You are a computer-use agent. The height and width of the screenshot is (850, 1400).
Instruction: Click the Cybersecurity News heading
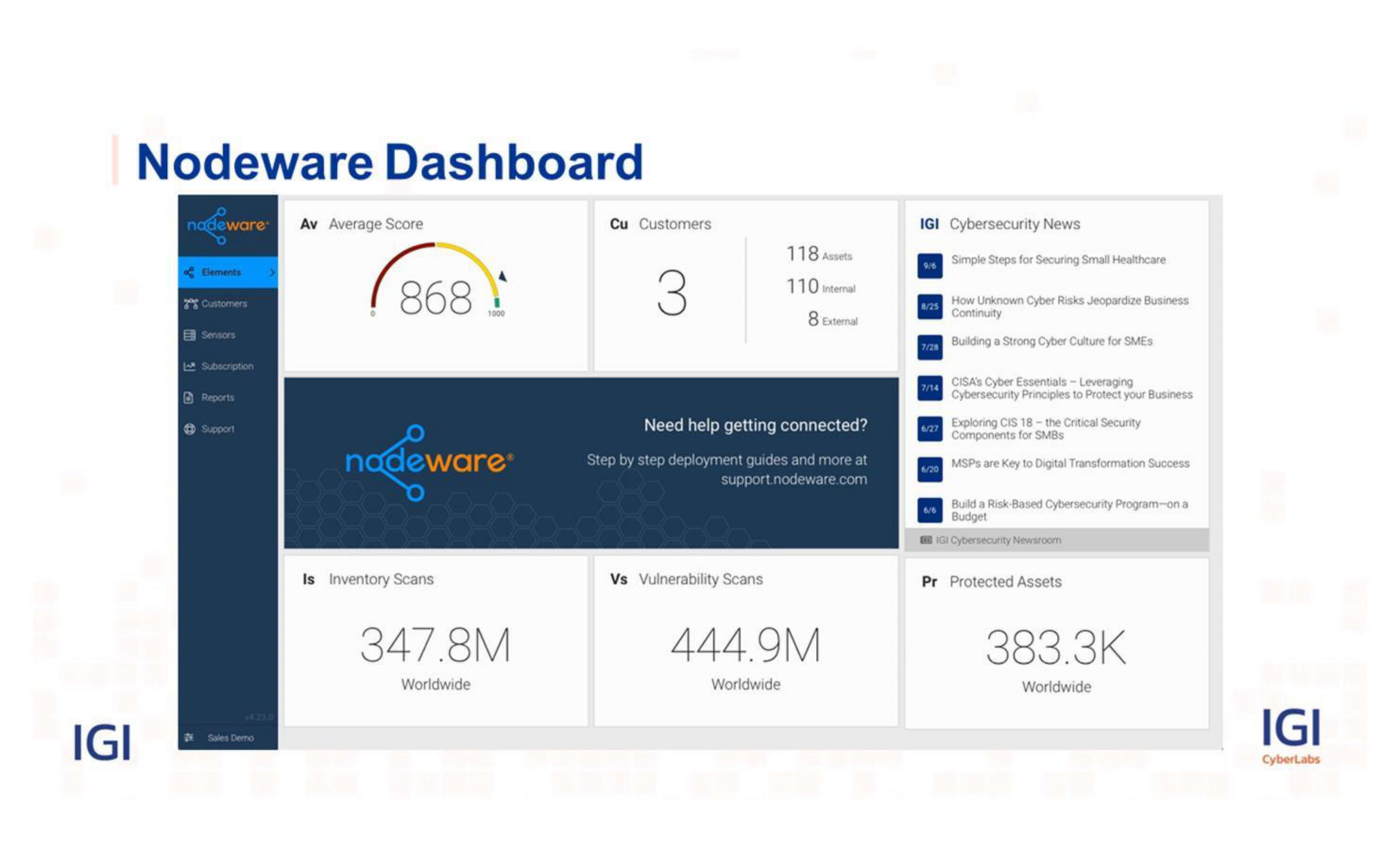pyautogui.click(x=1015, y=224)
